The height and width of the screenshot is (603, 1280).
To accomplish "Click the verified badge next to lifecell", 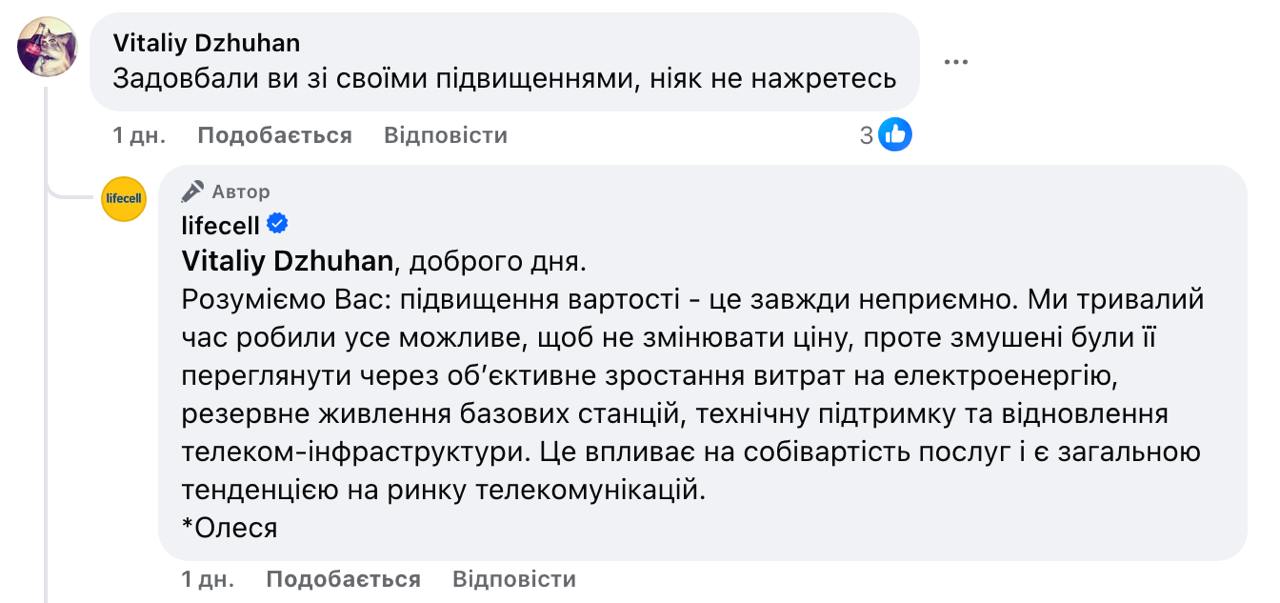I will pos(278,224).
